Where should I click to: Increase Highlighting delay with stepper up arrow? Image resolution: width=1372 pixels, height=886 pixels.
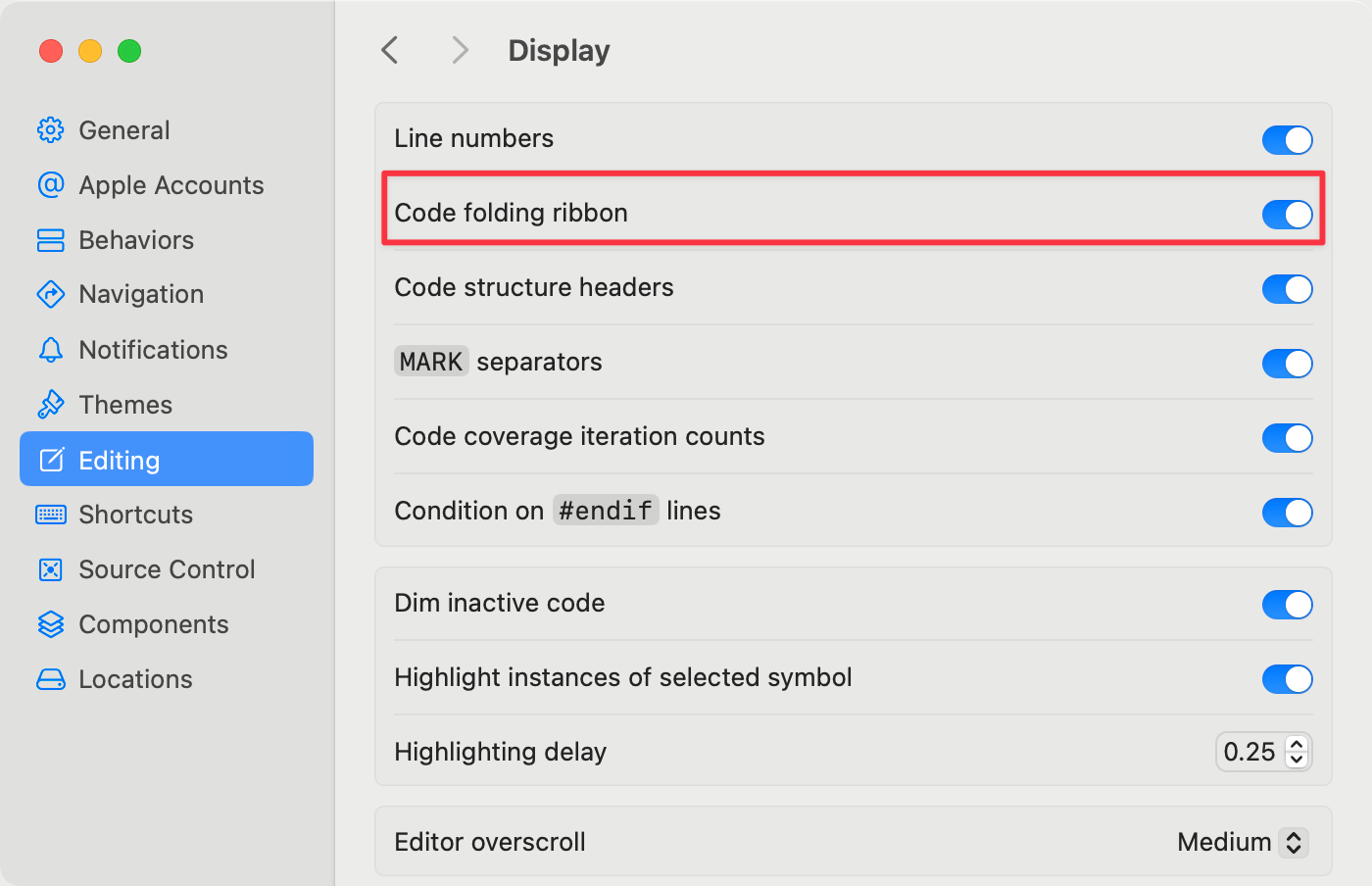[x=1297, y=745]
